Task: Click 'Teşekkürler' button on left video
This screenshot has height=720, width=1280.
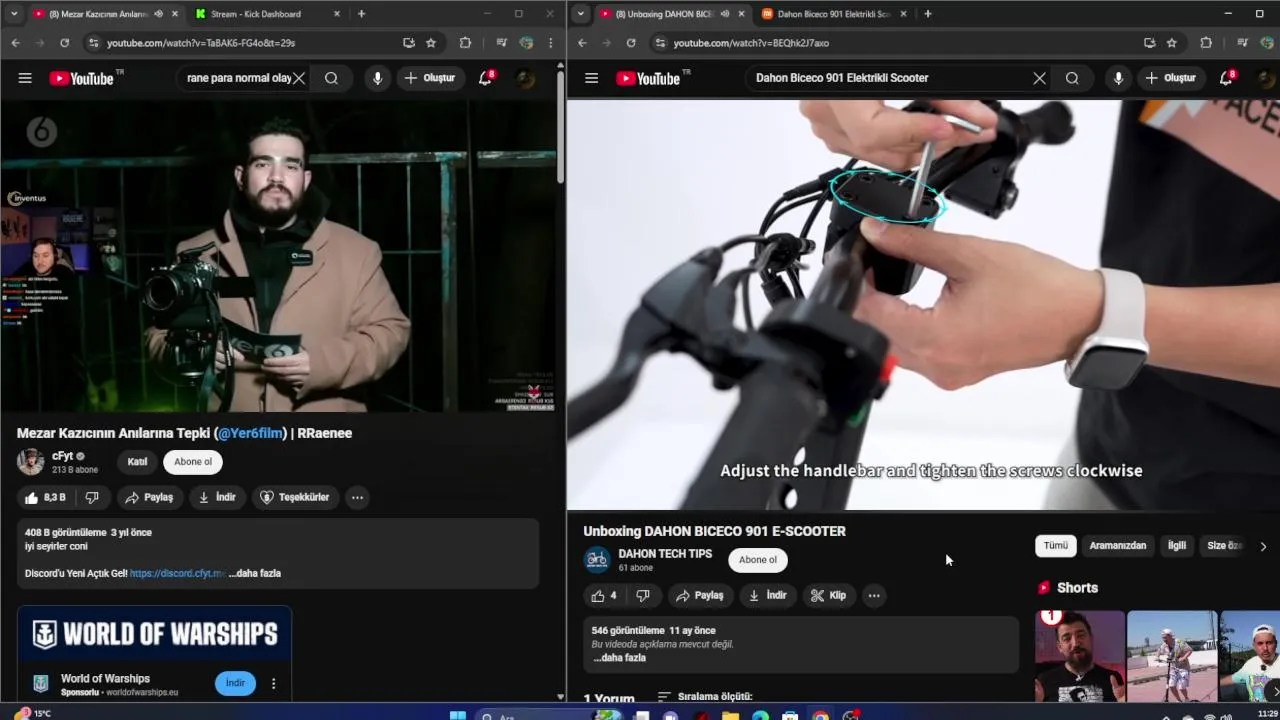Action: click(x=294, y=497)
